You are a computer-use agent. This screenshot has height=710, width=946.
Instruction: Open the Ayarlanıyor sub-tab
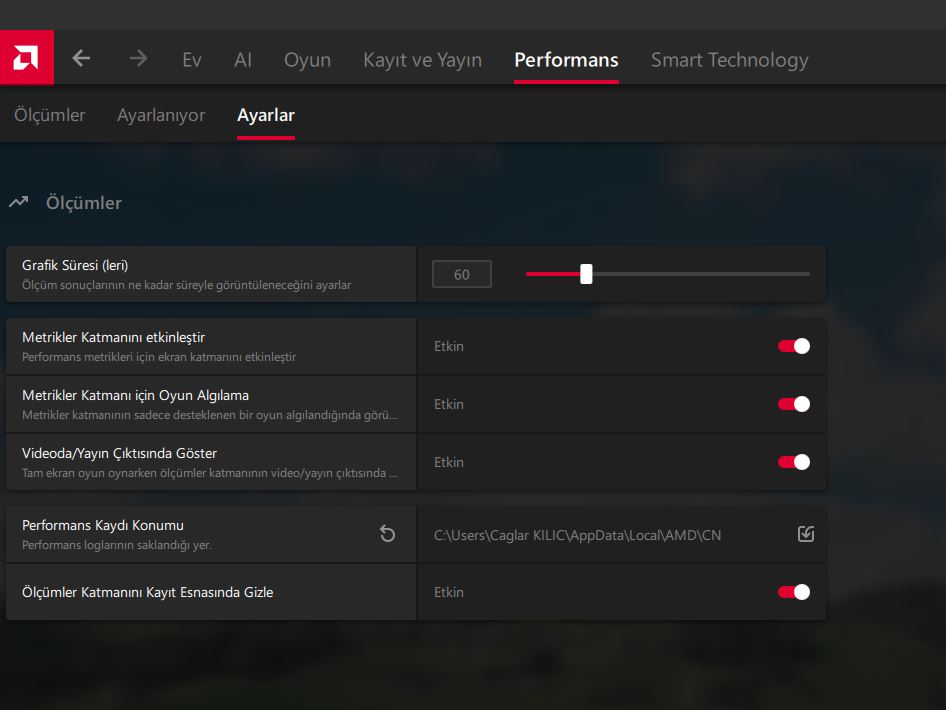pos(161,115)
